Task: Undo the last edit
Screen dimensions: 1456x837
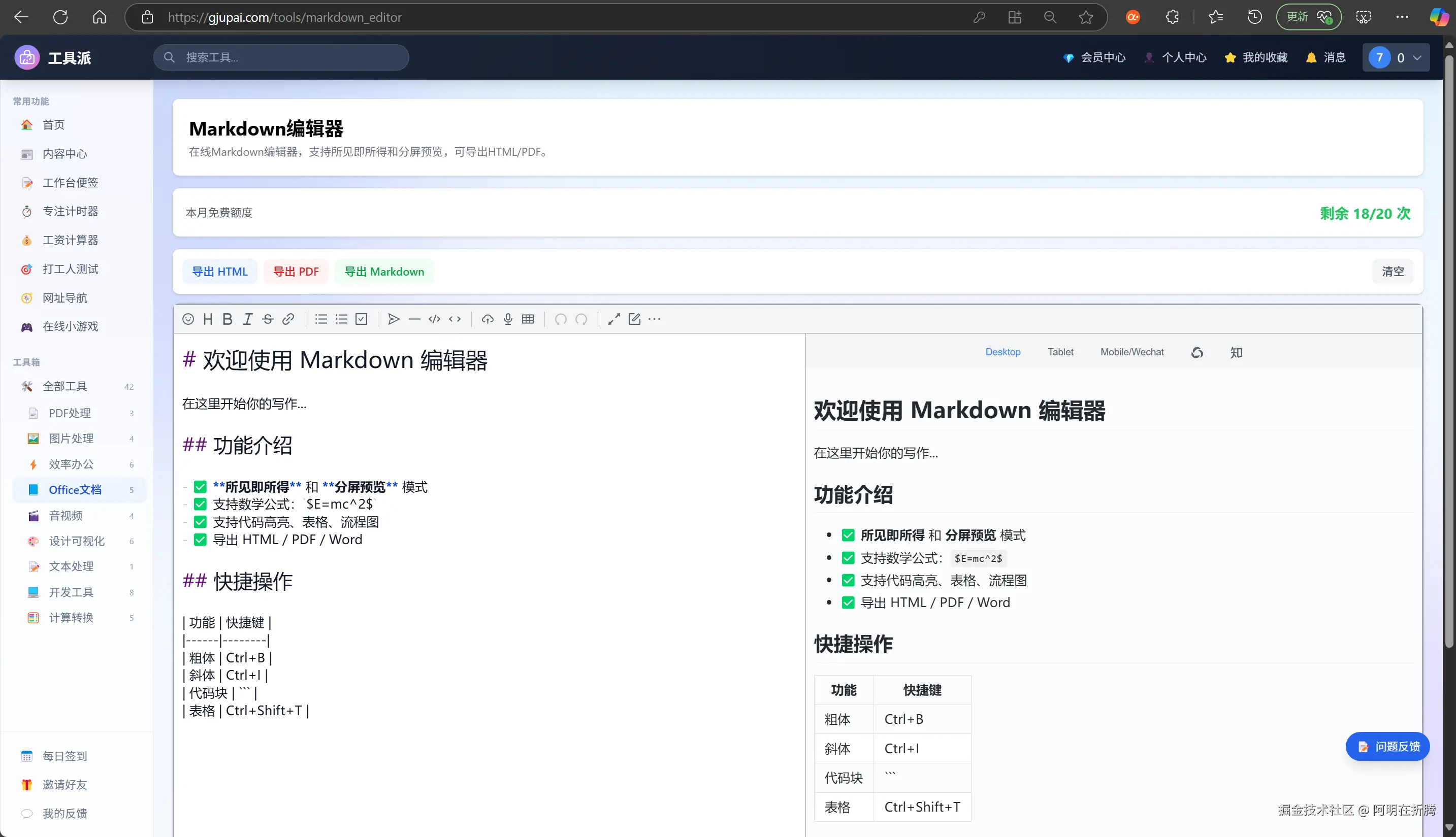Action: coord(561,319)
